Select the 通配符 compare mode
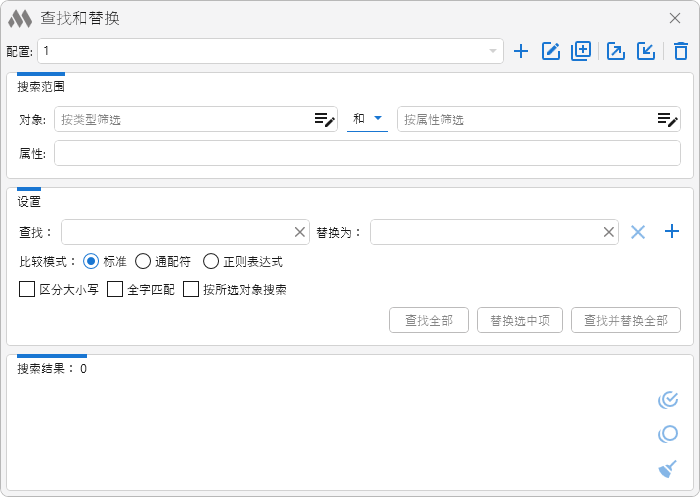 click(x=143, y=262)
